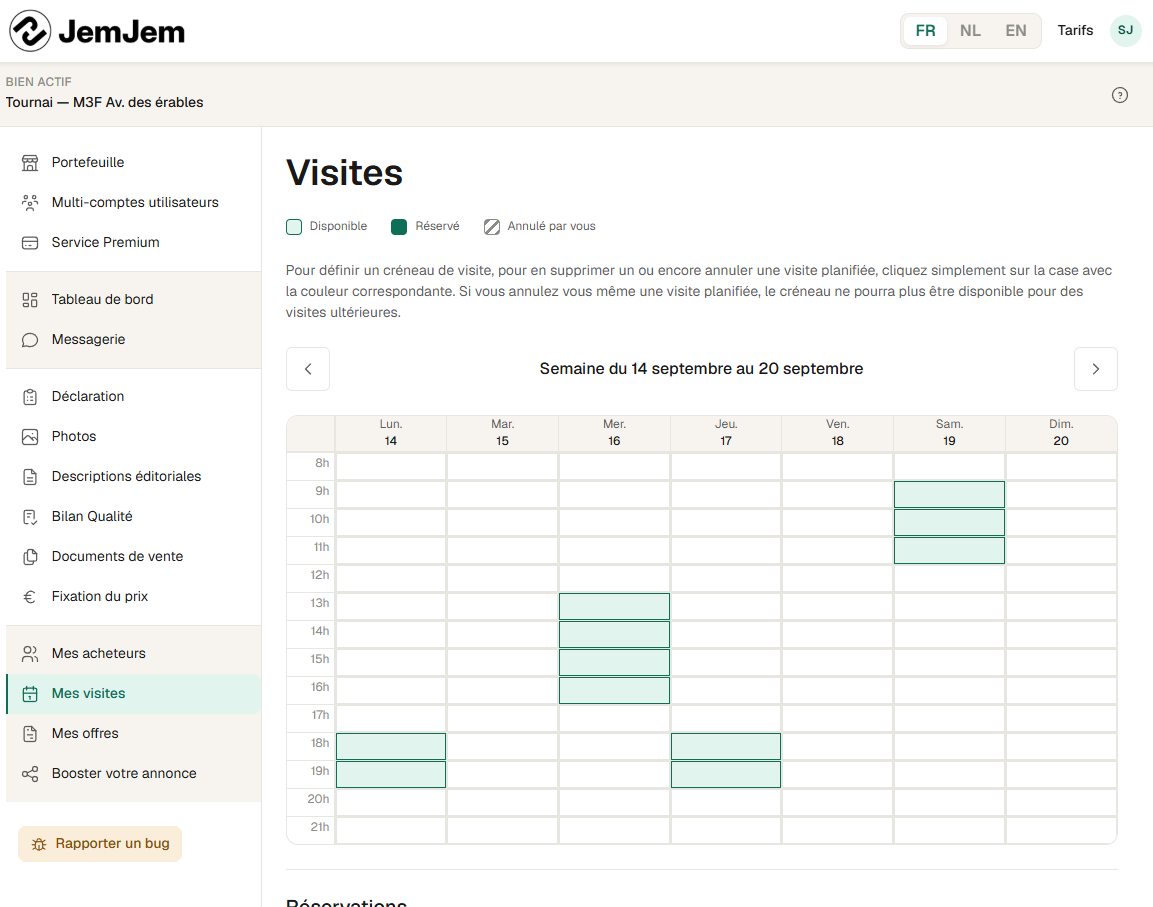This screenshot has height=907, width=1153.
Task: Click the Mes offres document icon
Action: click(x=29, y=734)
